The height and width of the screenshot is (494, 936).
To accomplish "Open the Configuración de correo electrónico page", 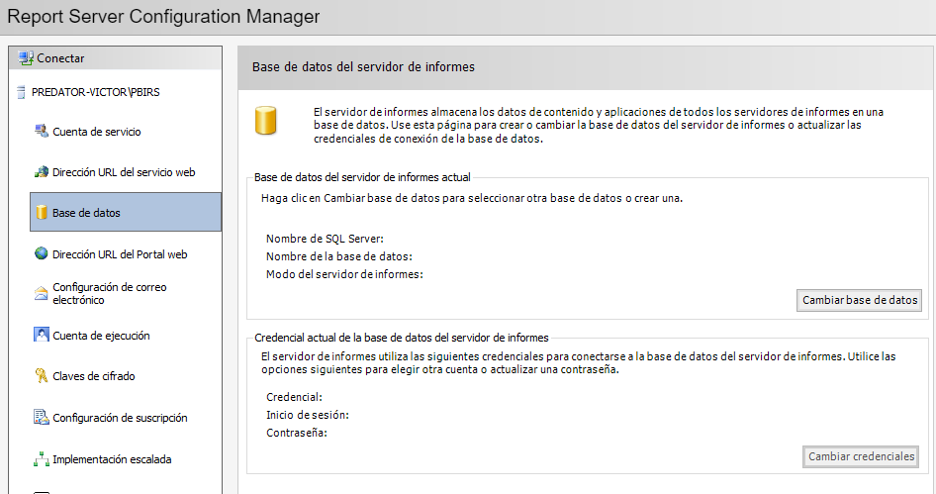I will (109, 293).
